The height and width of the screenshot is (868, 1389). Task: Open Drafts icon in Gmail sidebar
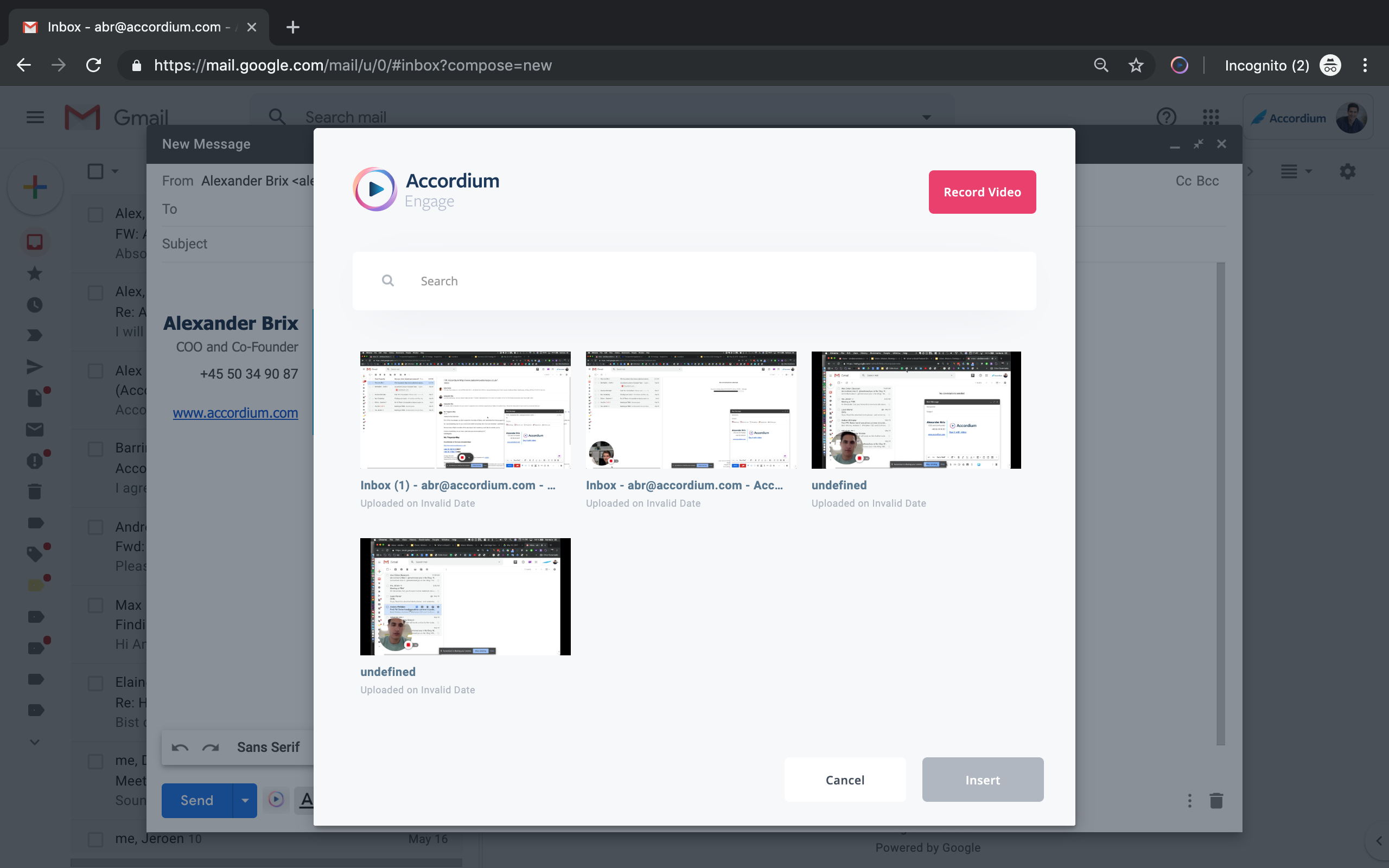[x=35, y=398]
